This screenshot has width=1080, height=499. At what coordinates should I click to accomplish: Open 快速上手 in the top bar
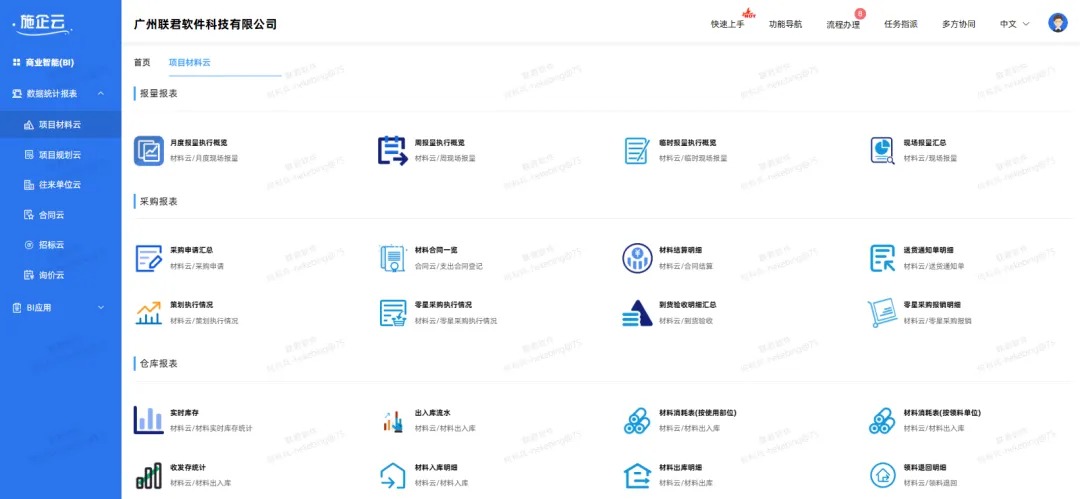click(727, 24)
